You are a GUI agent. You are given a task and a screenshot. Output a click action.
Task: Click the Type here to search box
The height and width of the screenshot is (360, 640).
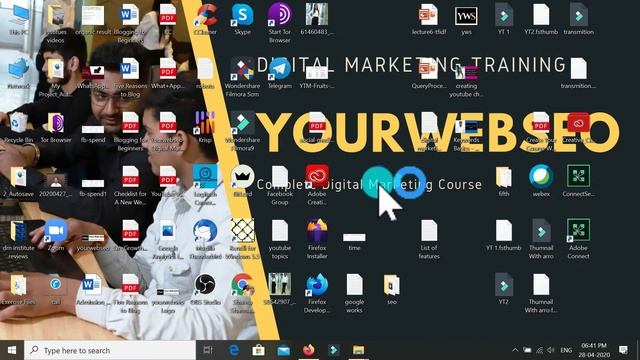(x=110, y=350)
